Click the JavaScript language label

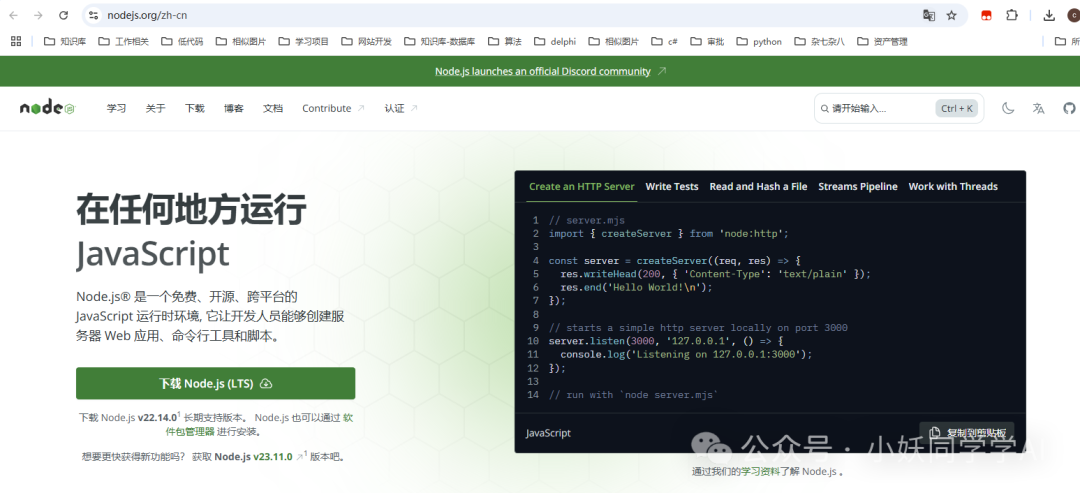[548, 433]
